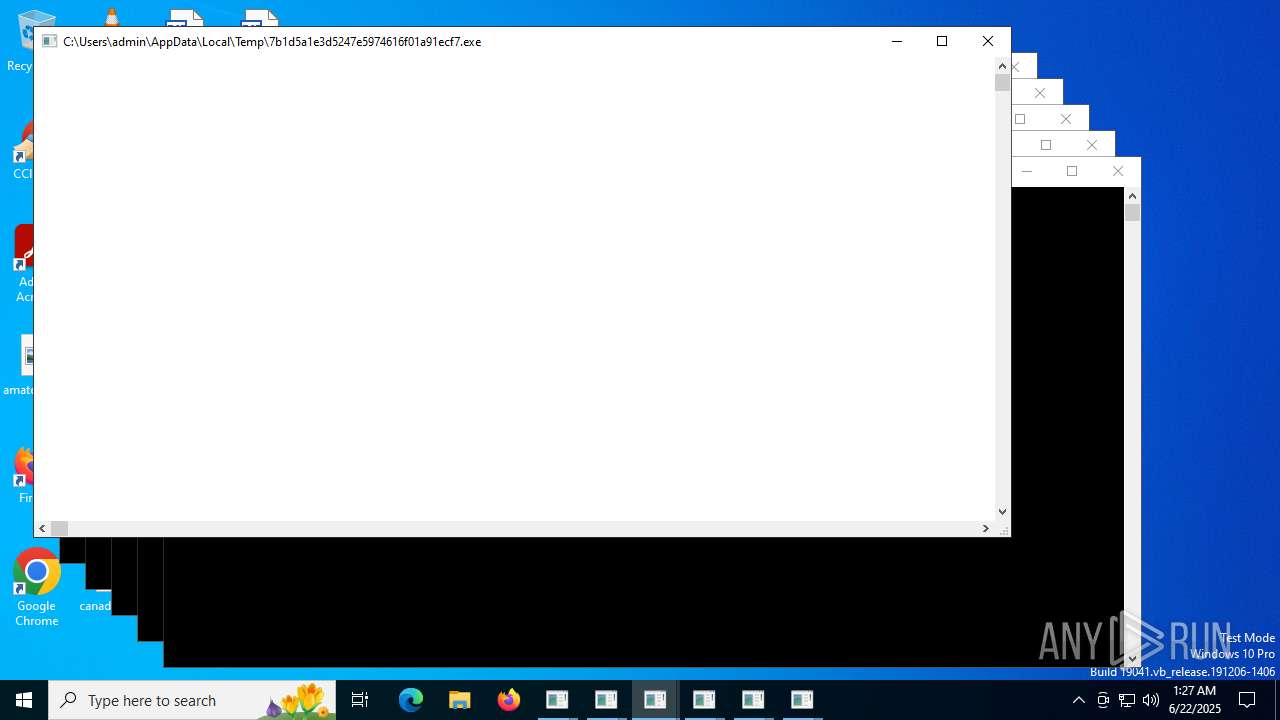Viewport: 1280px width, 720px height.
Task: Click up arrow of rear console's vertical scrollbar
Action: (x=1132, y=196)
